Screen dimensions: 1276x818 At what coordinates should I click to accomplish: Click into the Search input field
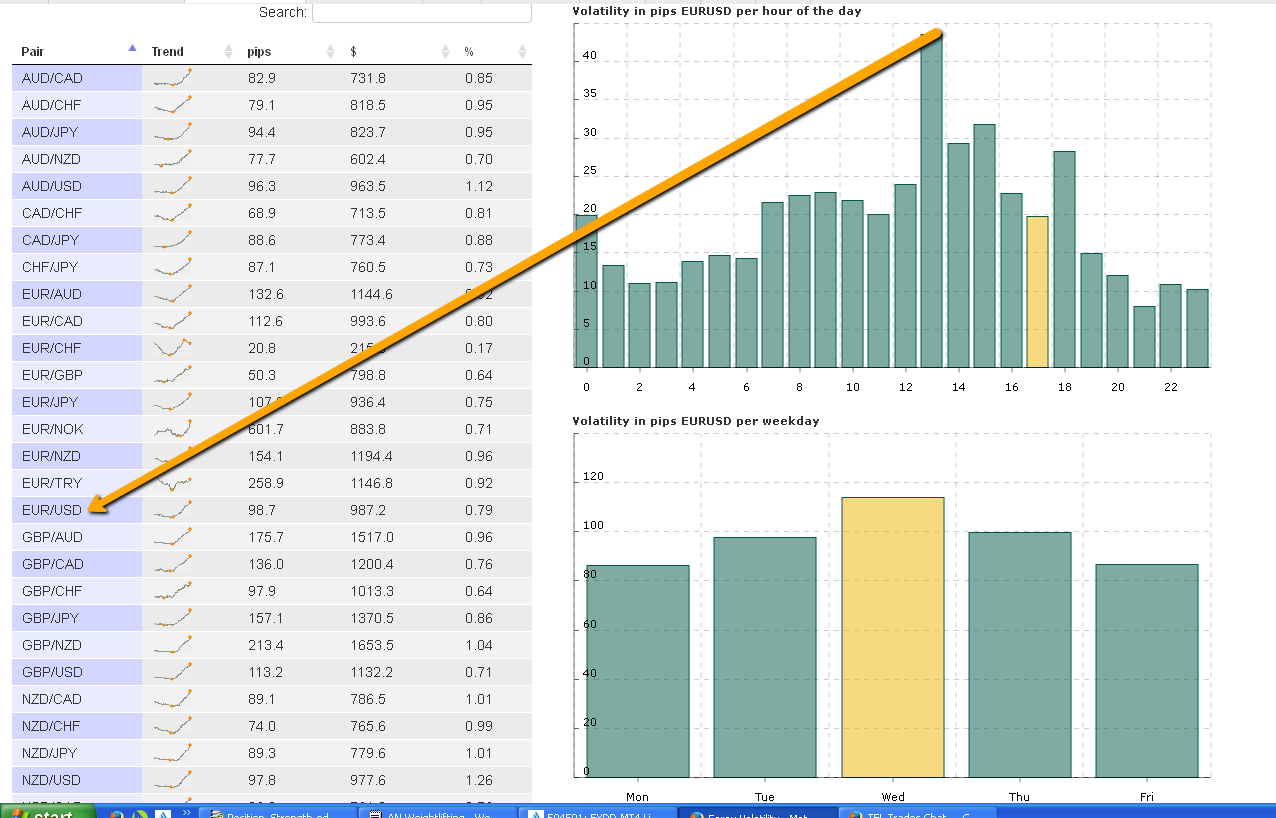(x=422, y=12)
